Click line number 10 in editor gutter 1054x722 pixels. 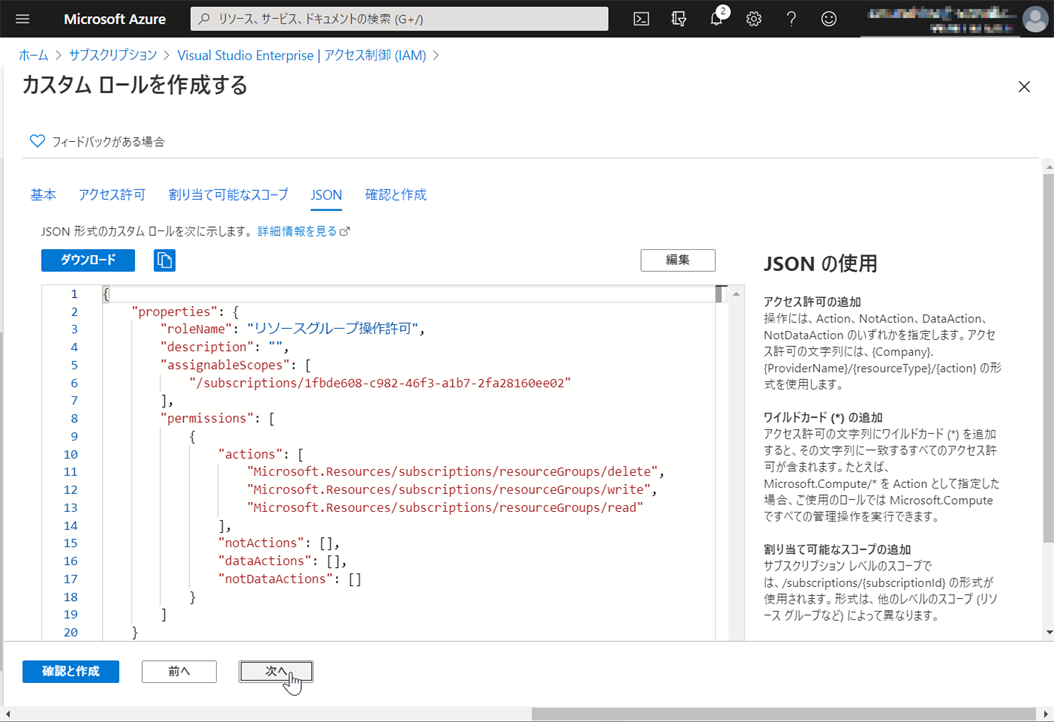coord(71,454)
